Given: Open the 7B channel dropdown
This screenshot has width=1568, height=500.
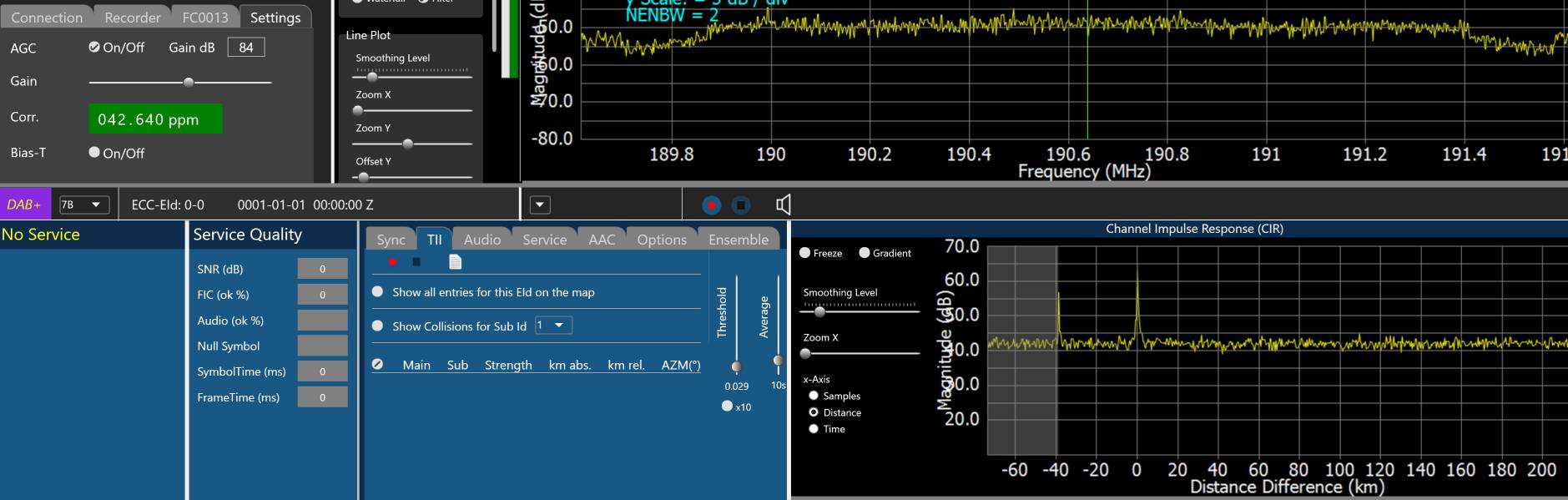Looking at the screenshot, I should click(83, 205).
